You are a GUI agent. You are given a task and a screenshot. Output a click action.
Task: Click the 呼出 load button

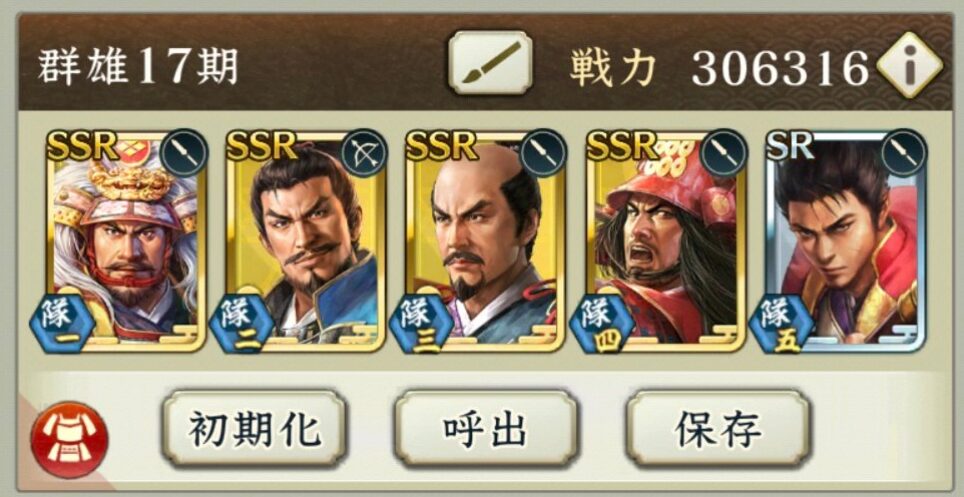click(486, 428)
